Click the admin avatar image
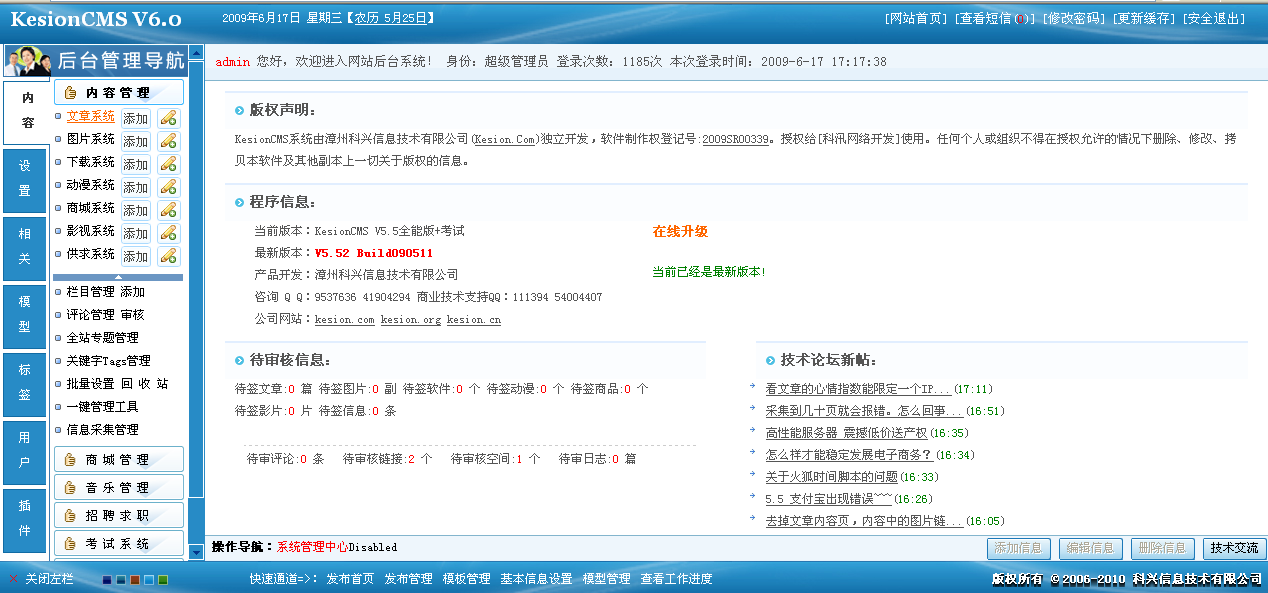Image resolution: width=1268 pixels, height=593 pixels. tap(28, 62)
